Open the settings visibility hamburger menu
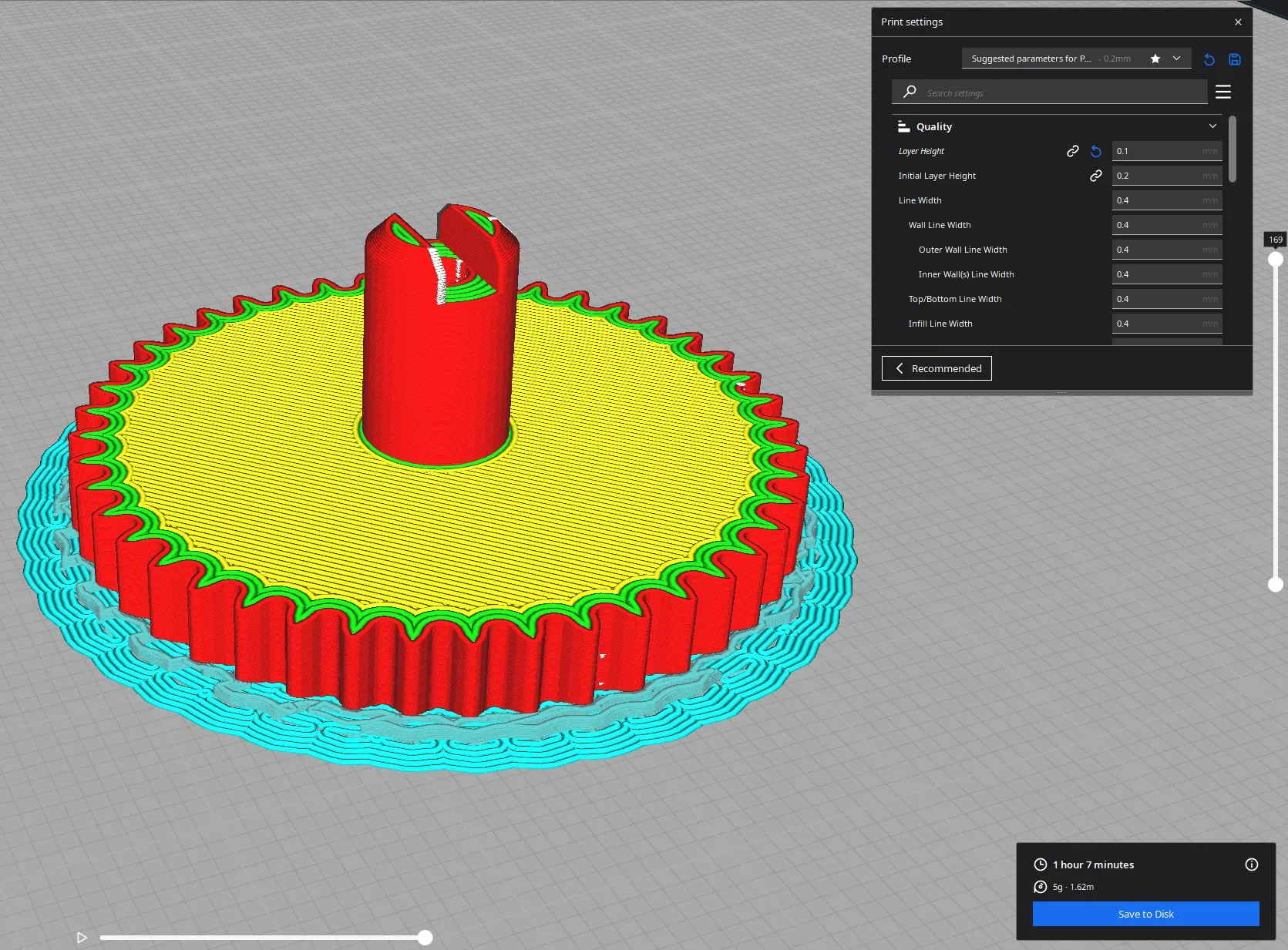Viewport: 1288px width, 950px height. pos(1222,92)
